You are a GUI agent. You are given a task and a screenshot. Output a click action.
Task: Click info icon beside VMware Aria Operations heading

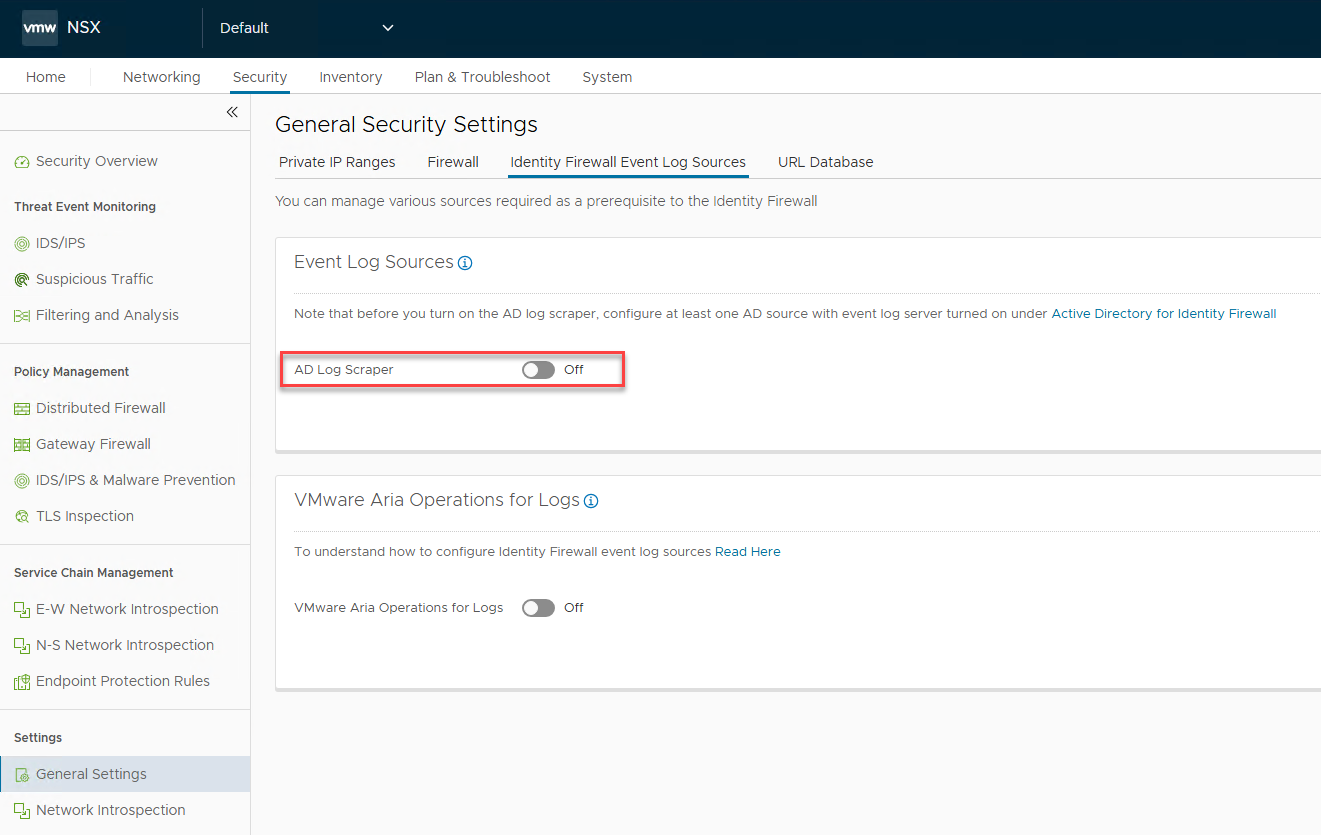[591, 501]
